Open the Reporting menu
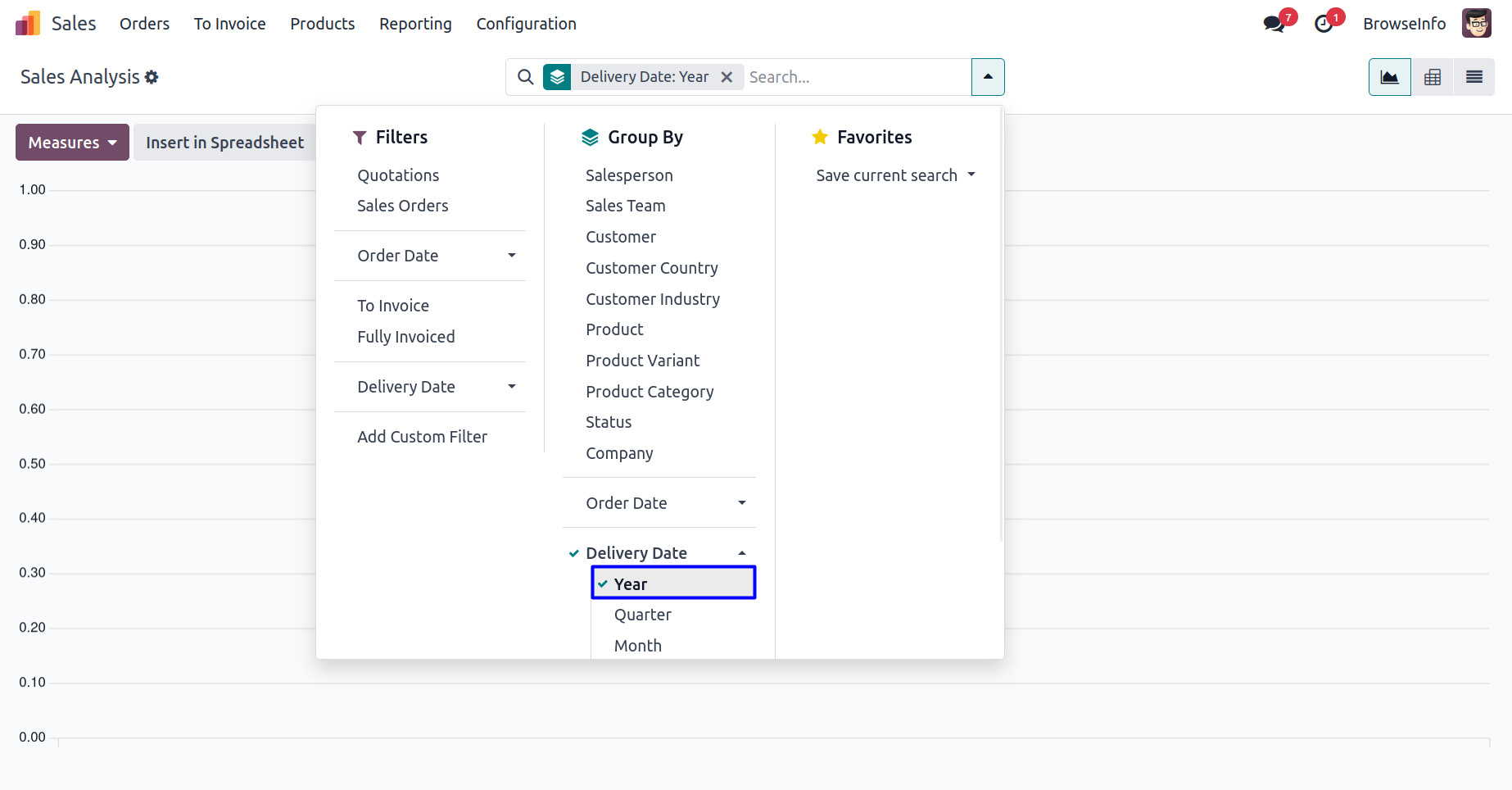1512x790 pixels. coord(415,24)
